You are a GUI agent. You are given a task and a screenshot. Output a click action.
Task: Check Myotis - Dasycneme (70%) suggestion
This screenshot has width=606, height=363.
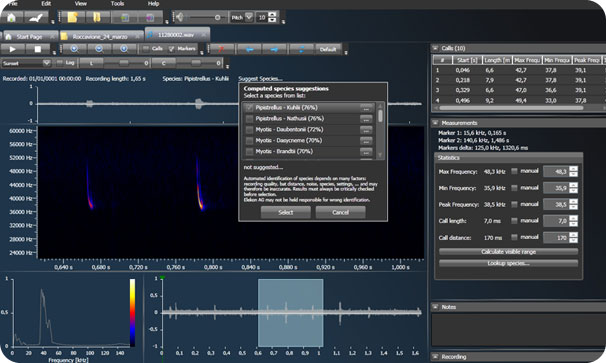tap(250, 140)
